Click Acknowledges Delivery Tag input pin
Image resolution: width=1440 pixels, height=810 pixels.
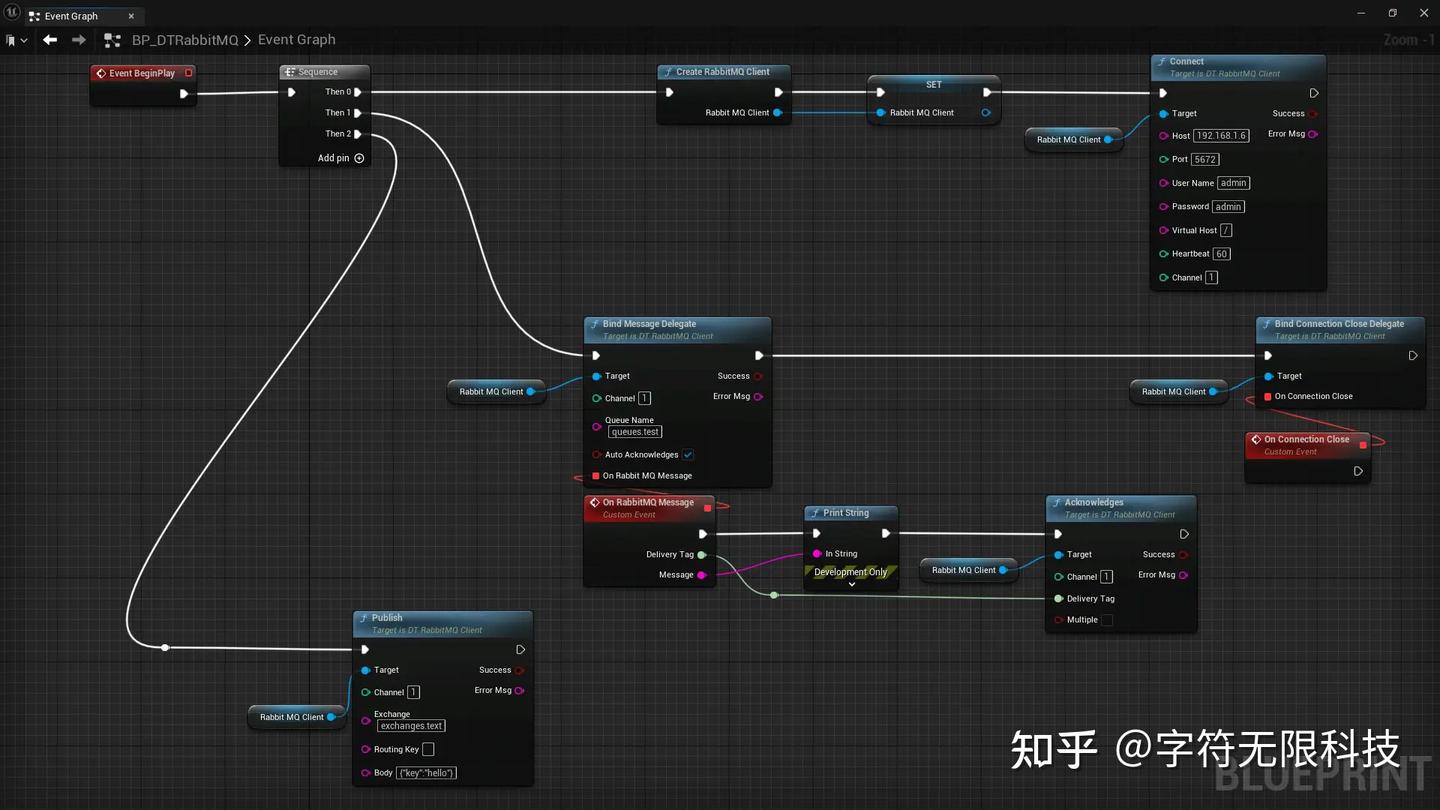tap(1059, 599)
